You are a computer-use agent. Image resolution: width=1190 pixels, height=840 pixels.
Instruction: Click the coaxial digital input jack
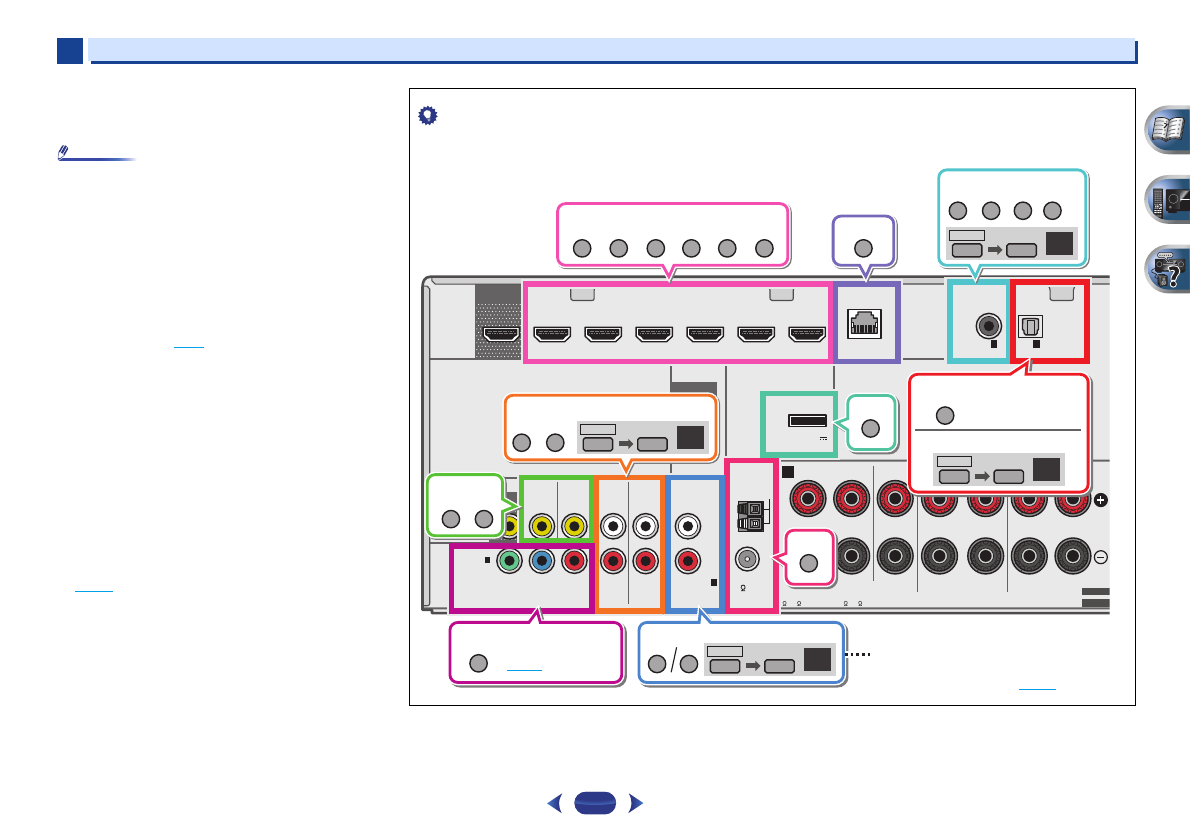(x=990, y=324)
